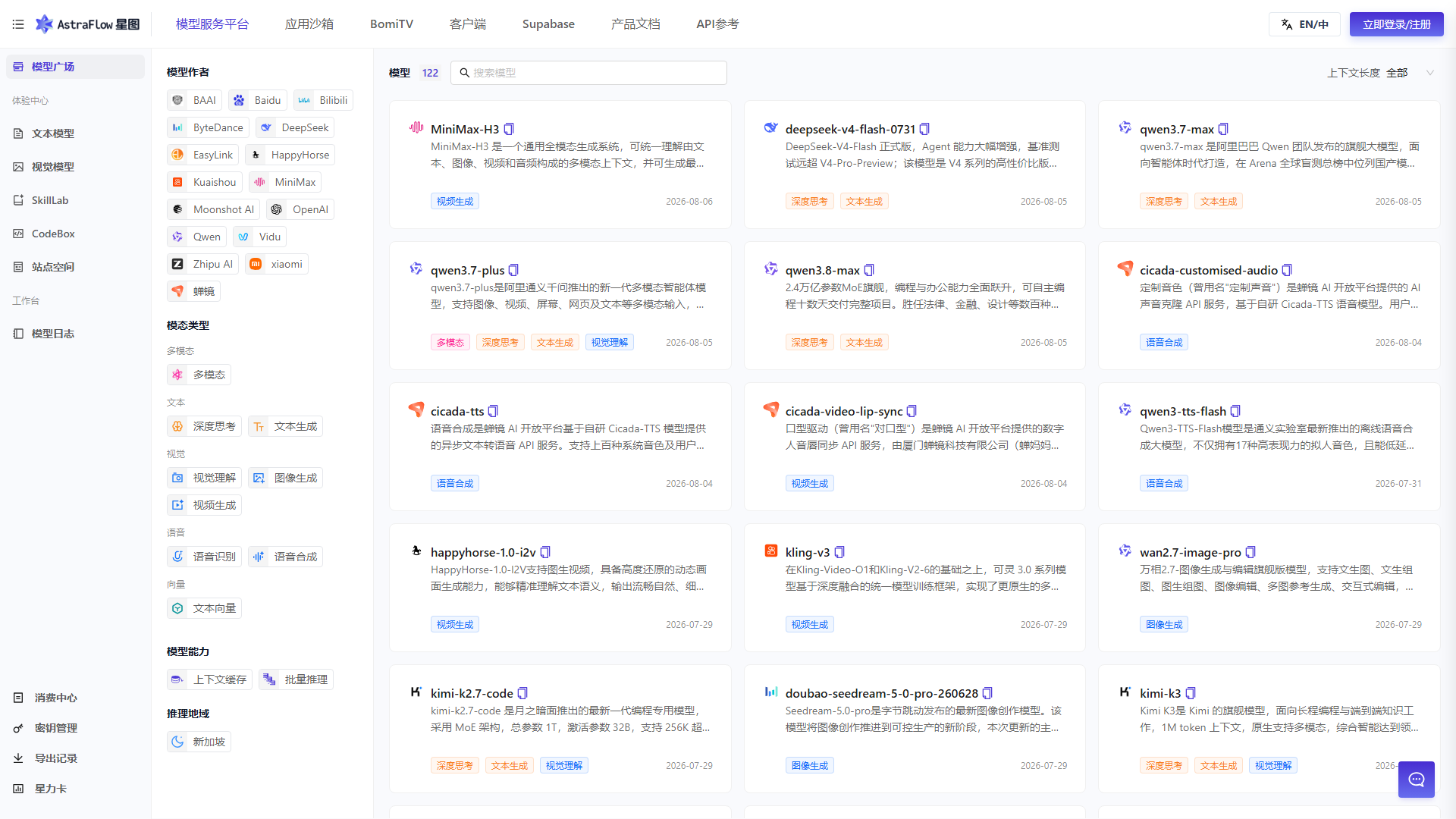Image resolution: width=1456 pixels, height=819 pixels.
Task: Open the Supabase tab
Action: pos(548,24)
